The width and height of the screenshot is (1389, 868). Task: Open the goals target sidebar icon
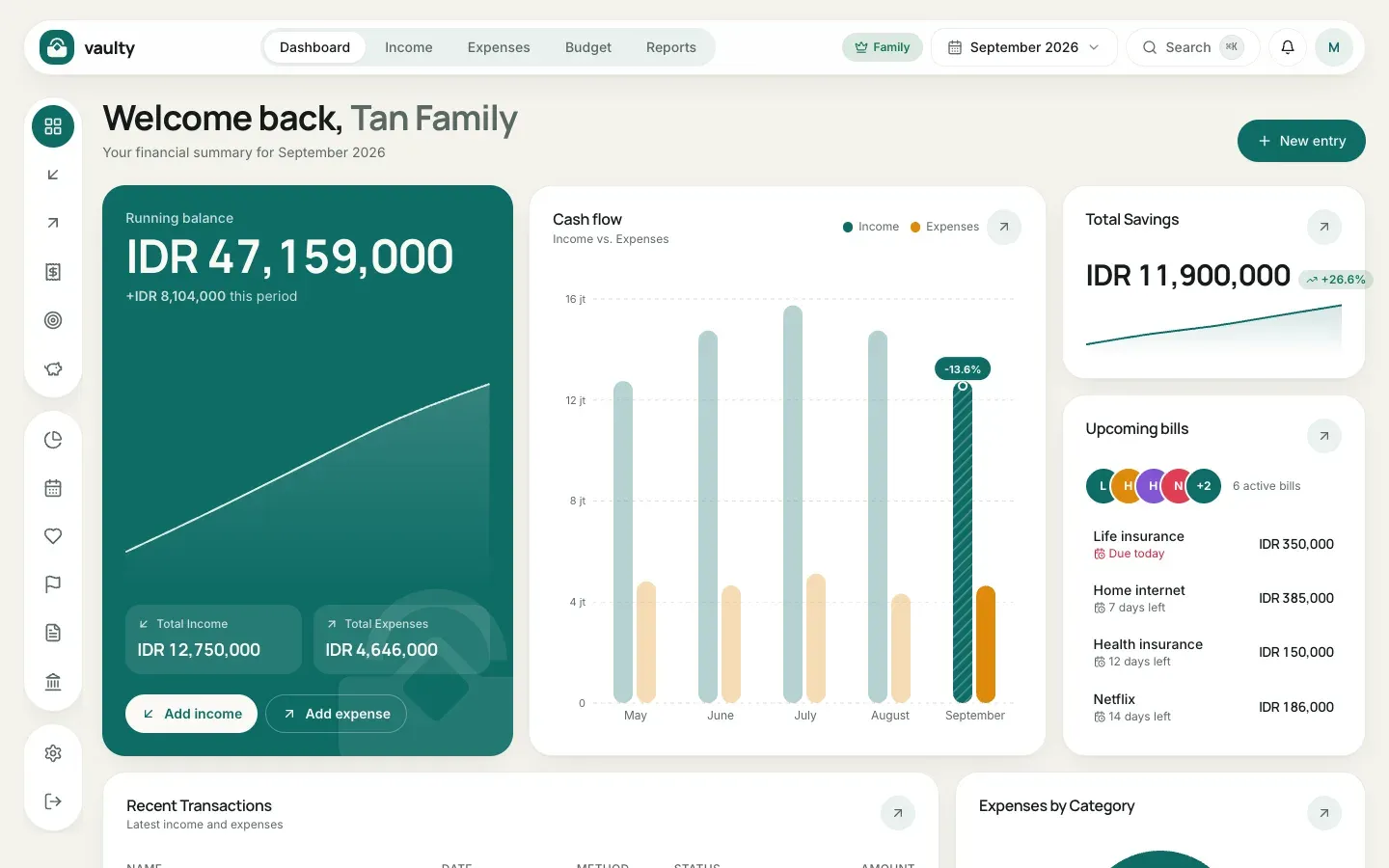[53, 320]
